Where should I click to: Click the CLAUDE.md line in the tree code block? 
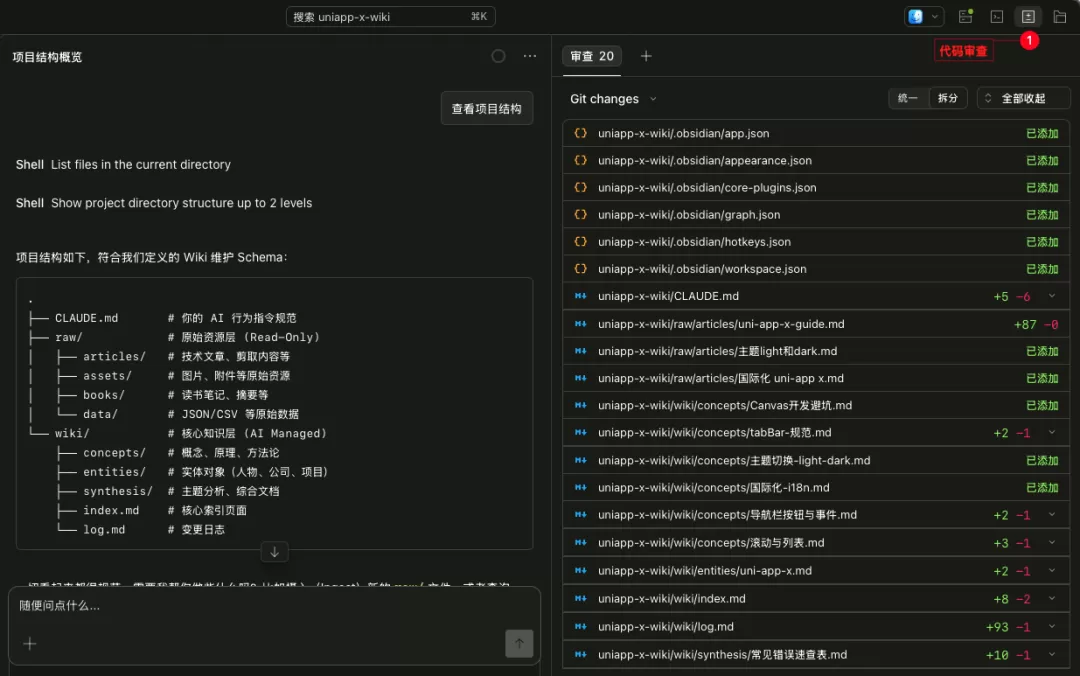163,318
